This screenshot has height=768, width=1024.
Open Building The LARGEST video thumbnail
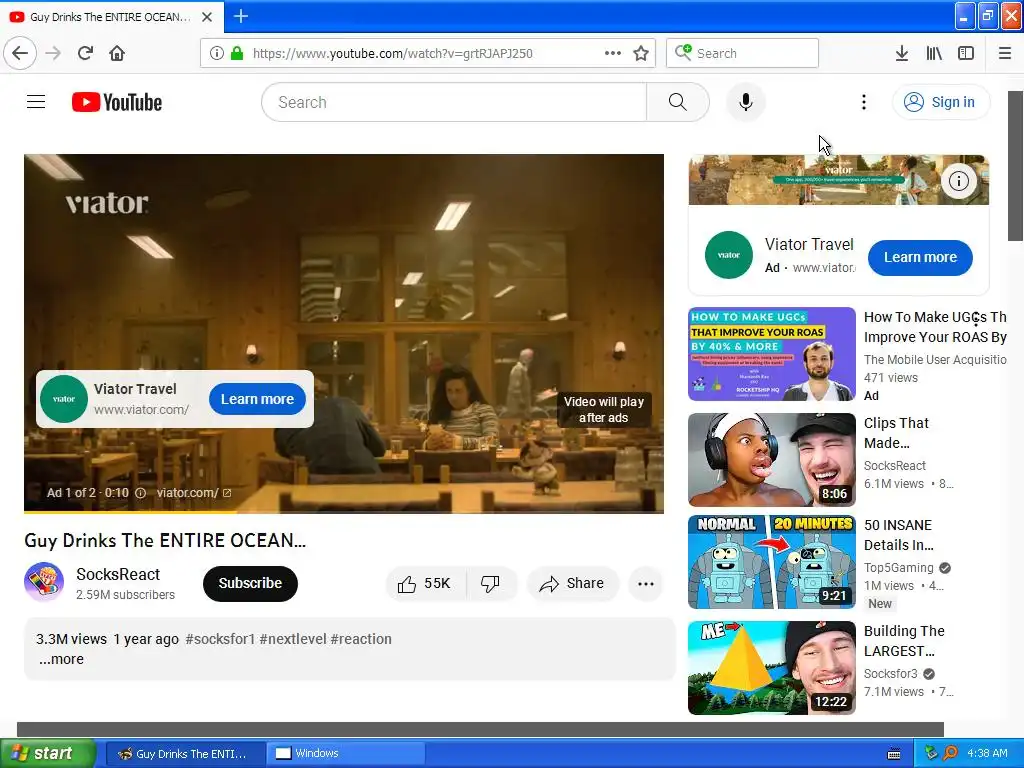(772, 667)
